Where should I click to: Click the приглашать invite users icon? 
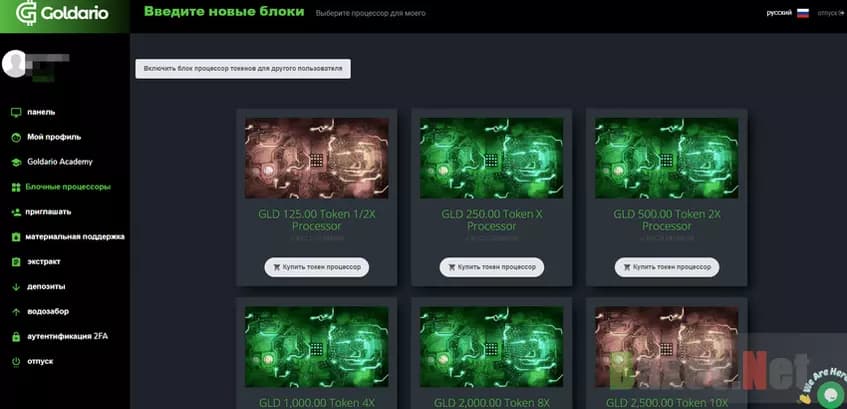(16, 212)
